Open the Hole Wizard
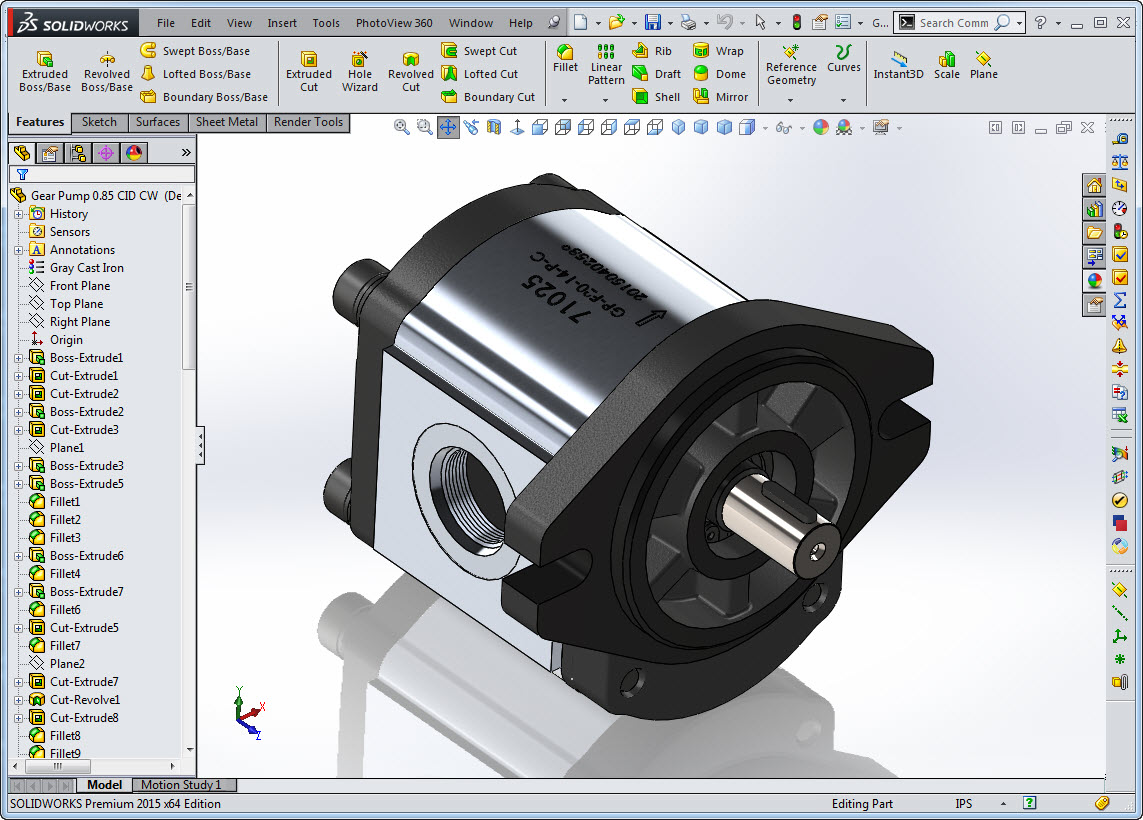 [359, 71]
